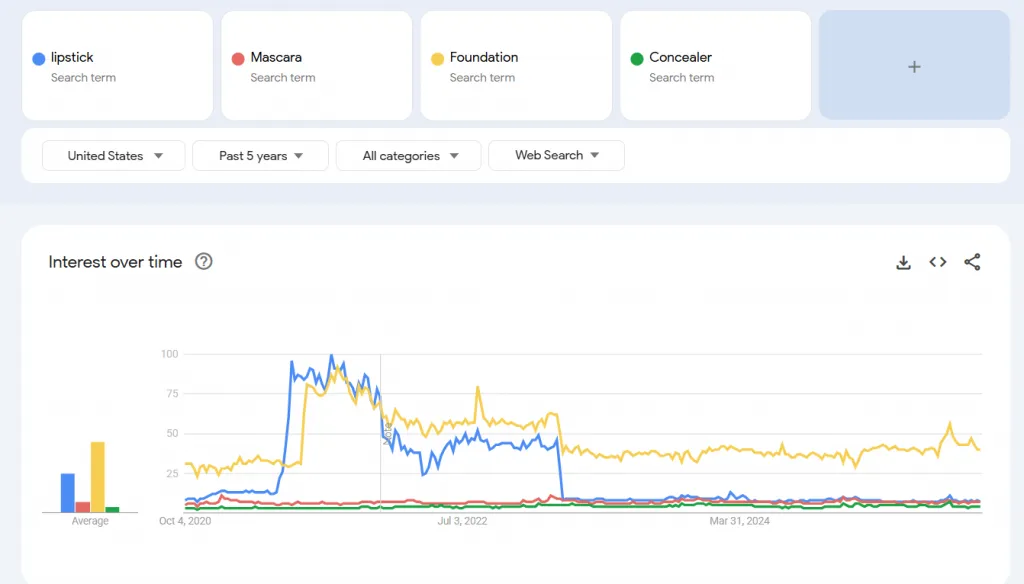Screen dimensions: 1024x584
Task: Share the Interest over time chart
Action: (x=972, y=262)
